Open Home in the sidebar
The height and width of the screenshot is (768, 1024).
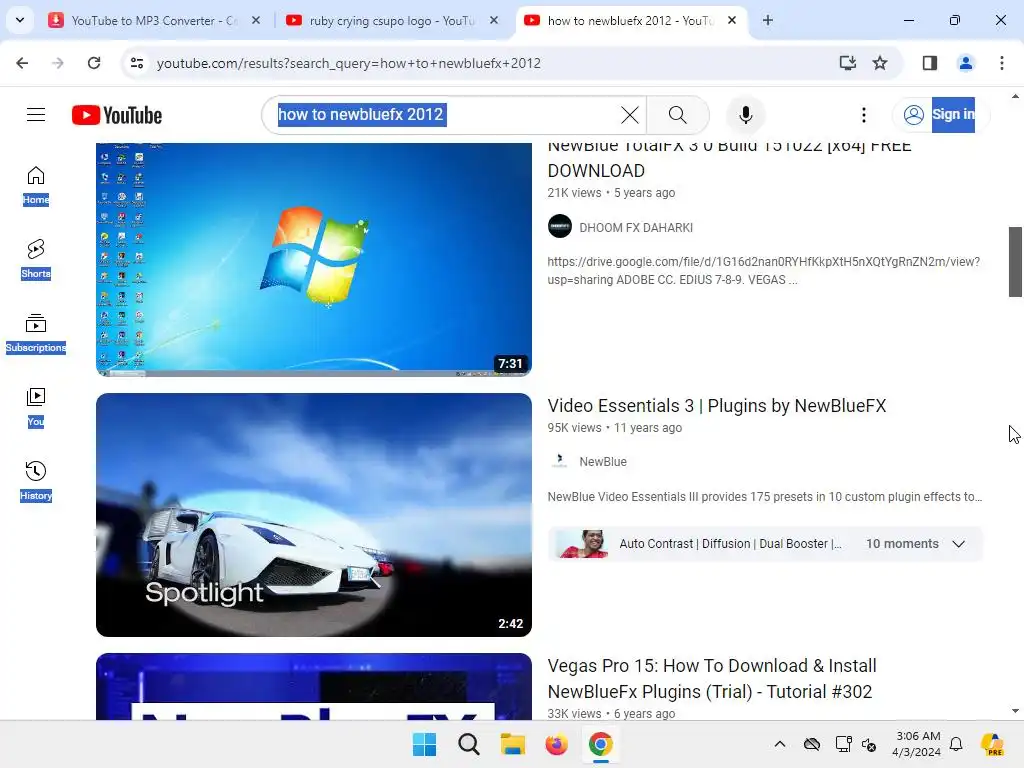coord(36,185)
